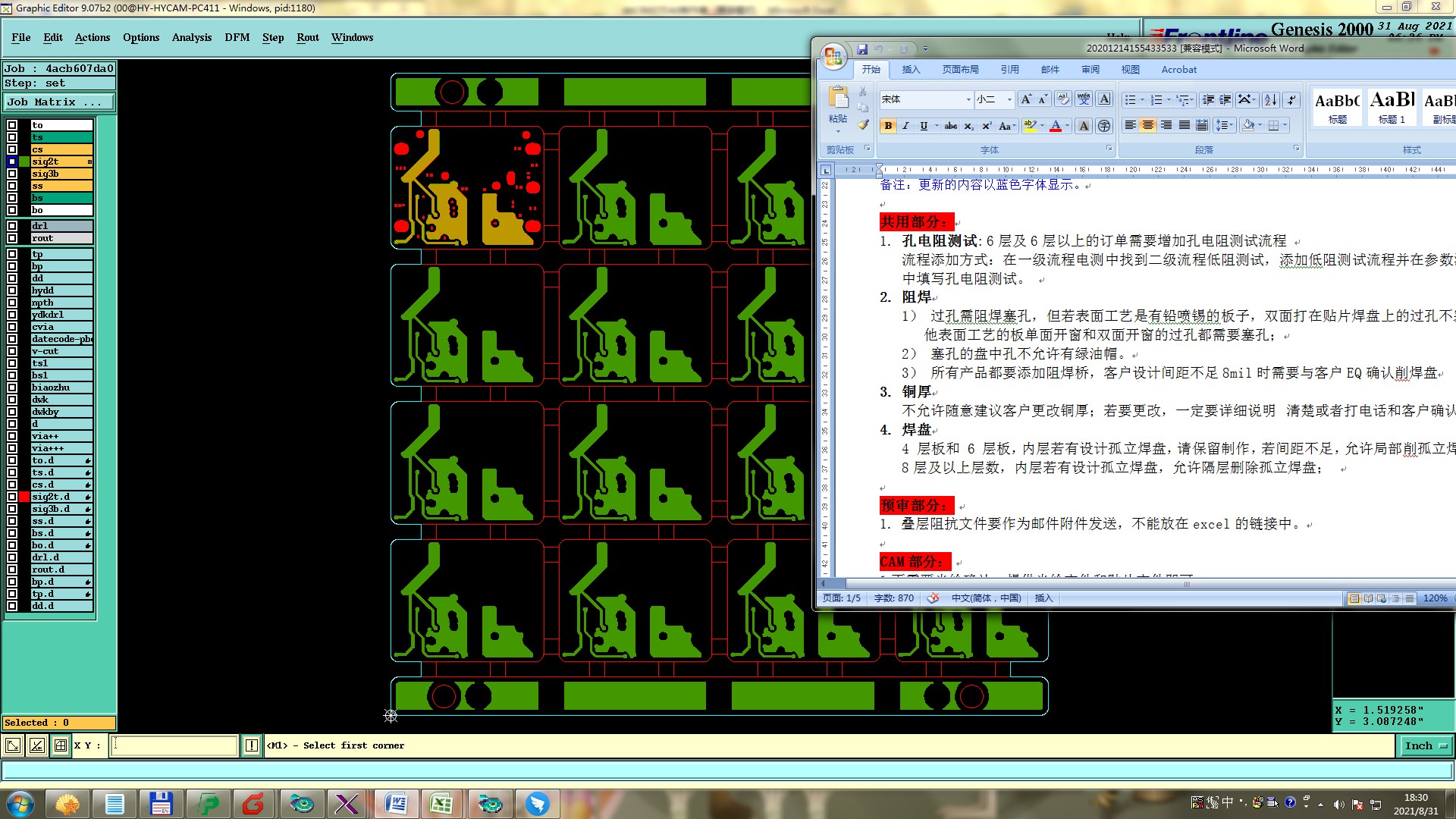
Task: Toggle visibility checkbox of sig2t layer
Action: click(x=12, y=162)
